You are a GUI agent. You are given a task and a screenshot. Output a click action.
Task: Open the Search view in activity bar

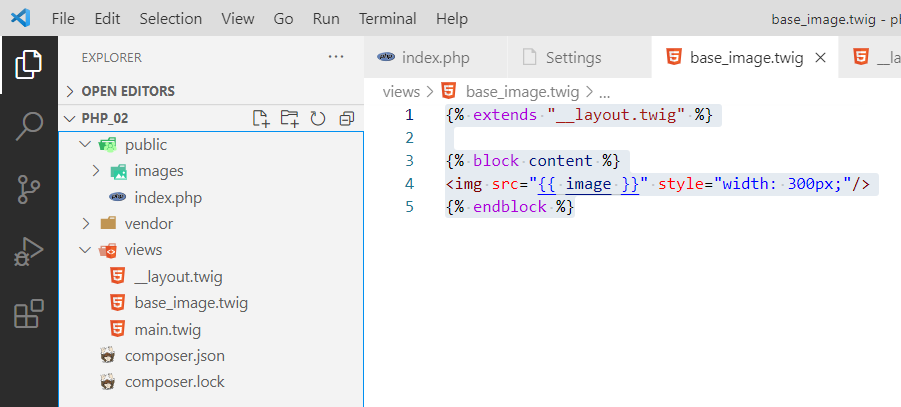point(29,127)
